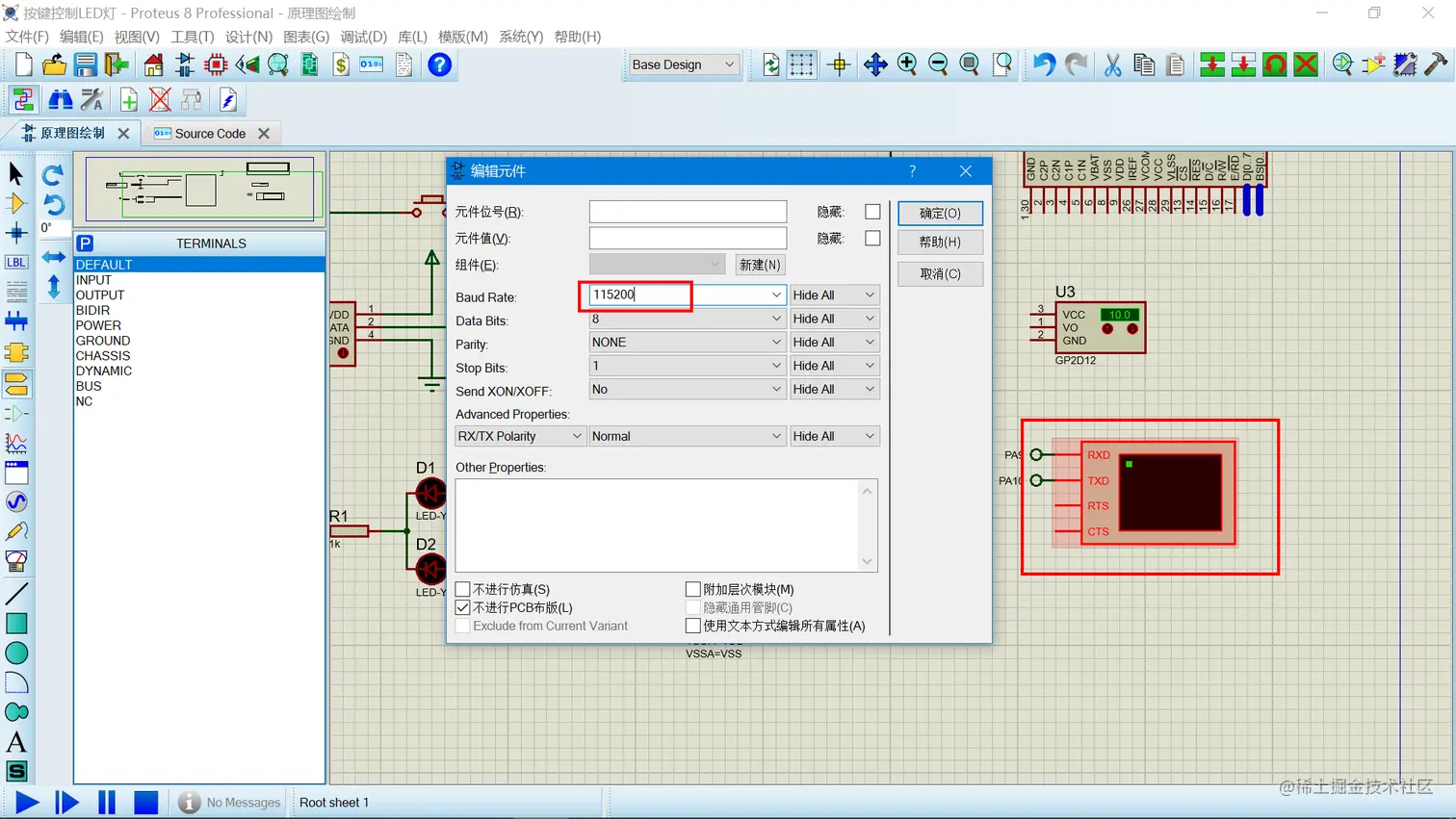
Task: Open the blue Help question mark icon
Action: [x=440, y=64]
